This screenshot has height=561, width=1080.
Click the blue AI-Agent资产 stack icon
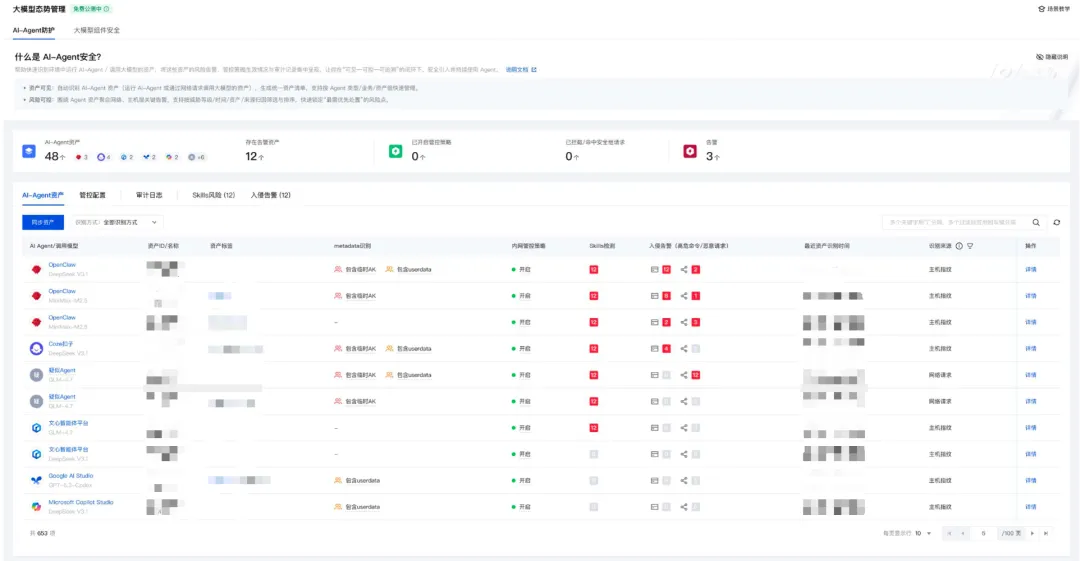coord(29,151)
